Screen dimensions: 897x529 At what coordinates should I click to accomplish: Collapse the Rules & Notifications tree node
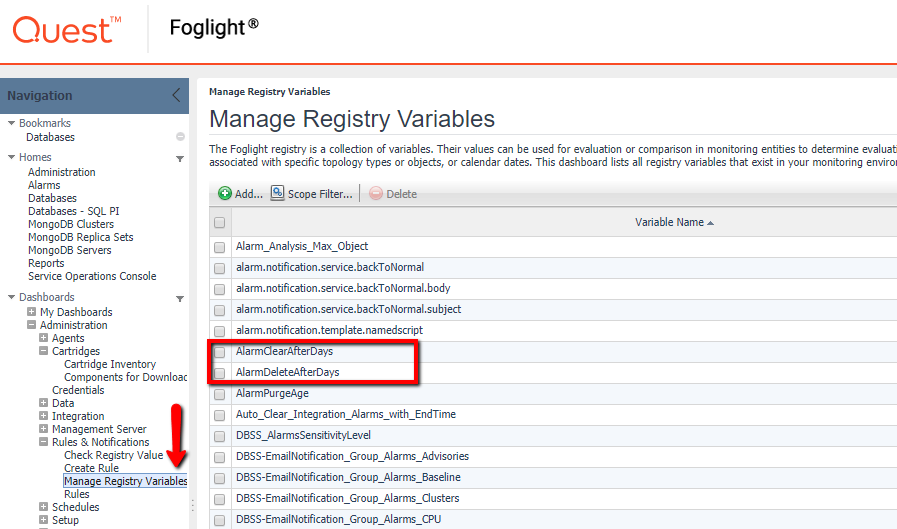tap(43, 442)
